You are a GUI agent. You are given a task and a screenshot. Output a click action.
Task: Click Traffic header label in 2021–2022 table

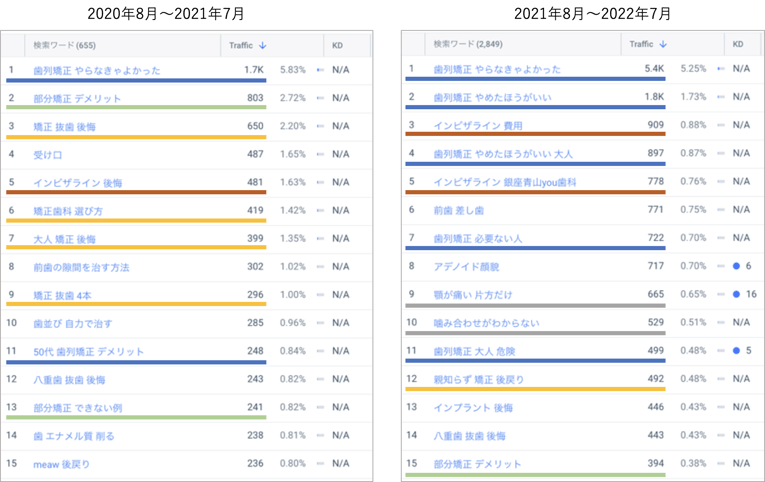[x=641, y=44]
